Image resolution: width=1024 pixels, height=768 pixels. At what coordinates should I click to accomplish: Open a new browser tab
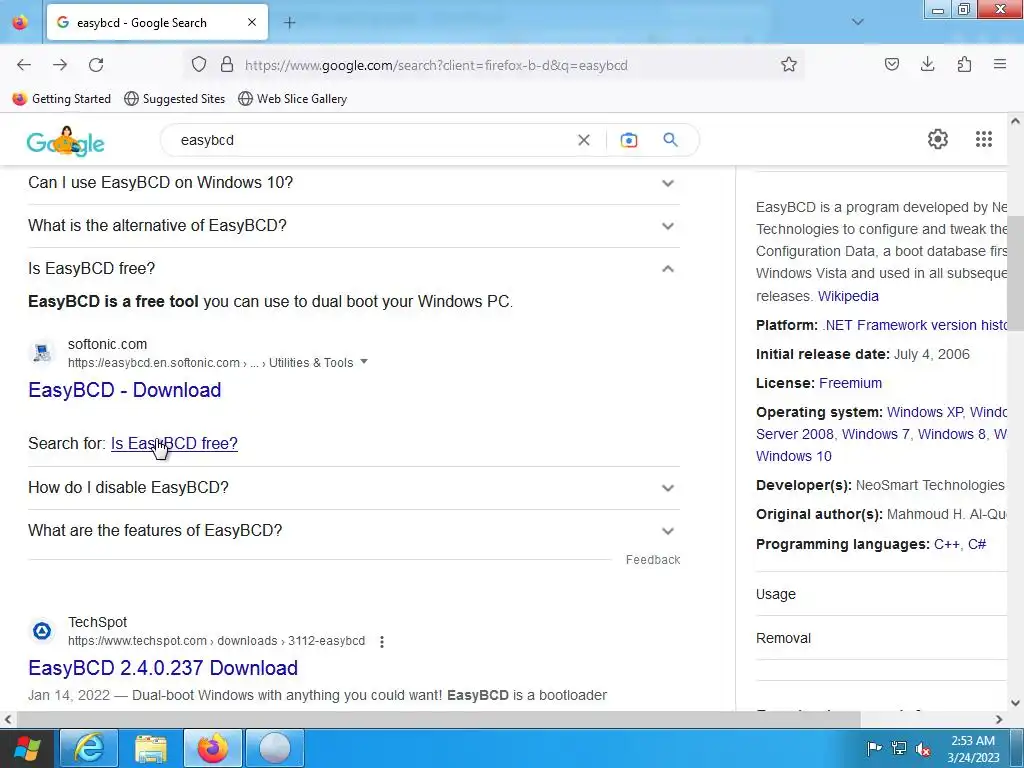[290, 23]
